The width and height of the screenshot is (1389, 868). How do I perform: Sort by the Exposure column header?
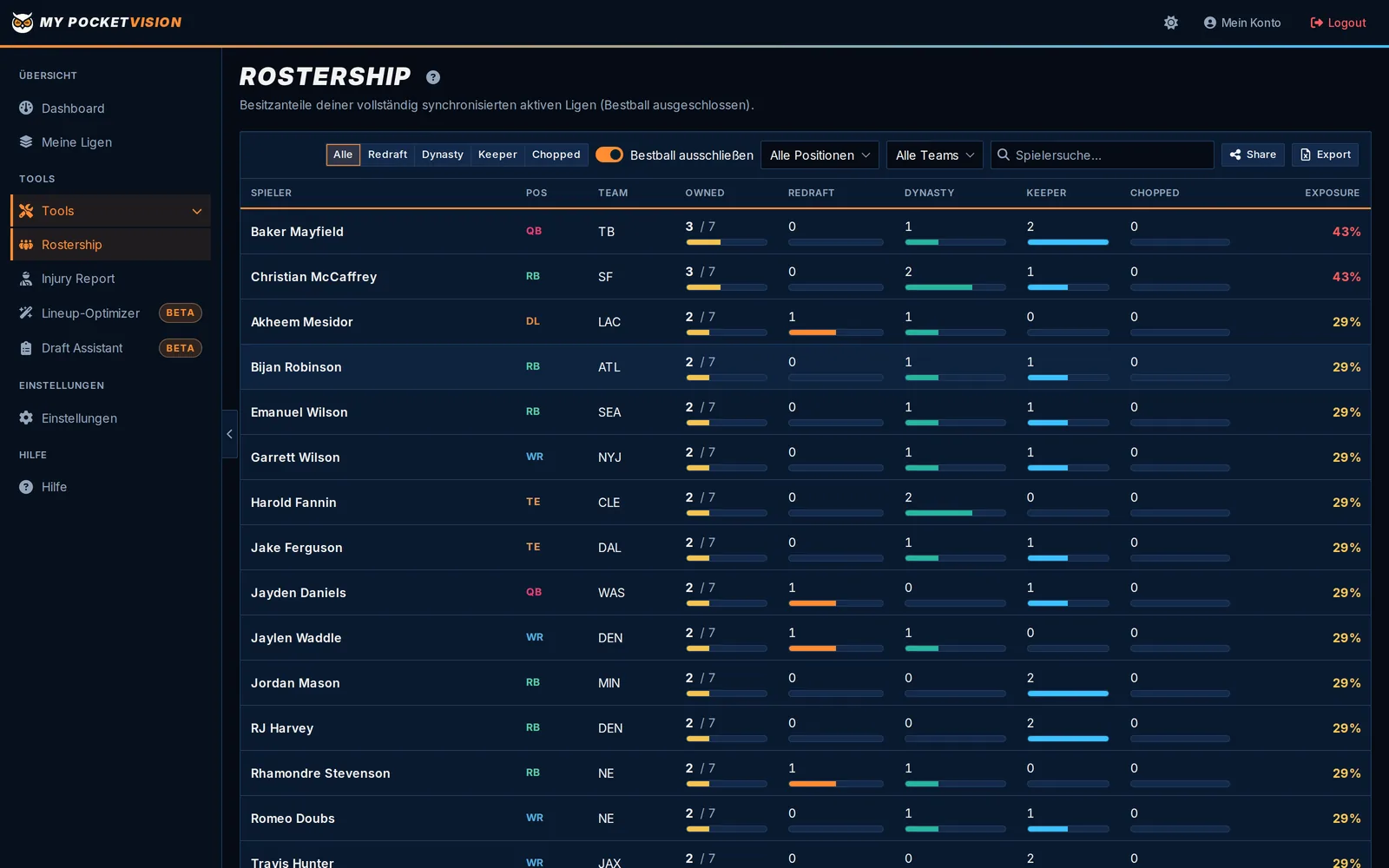click(1332, 193)
